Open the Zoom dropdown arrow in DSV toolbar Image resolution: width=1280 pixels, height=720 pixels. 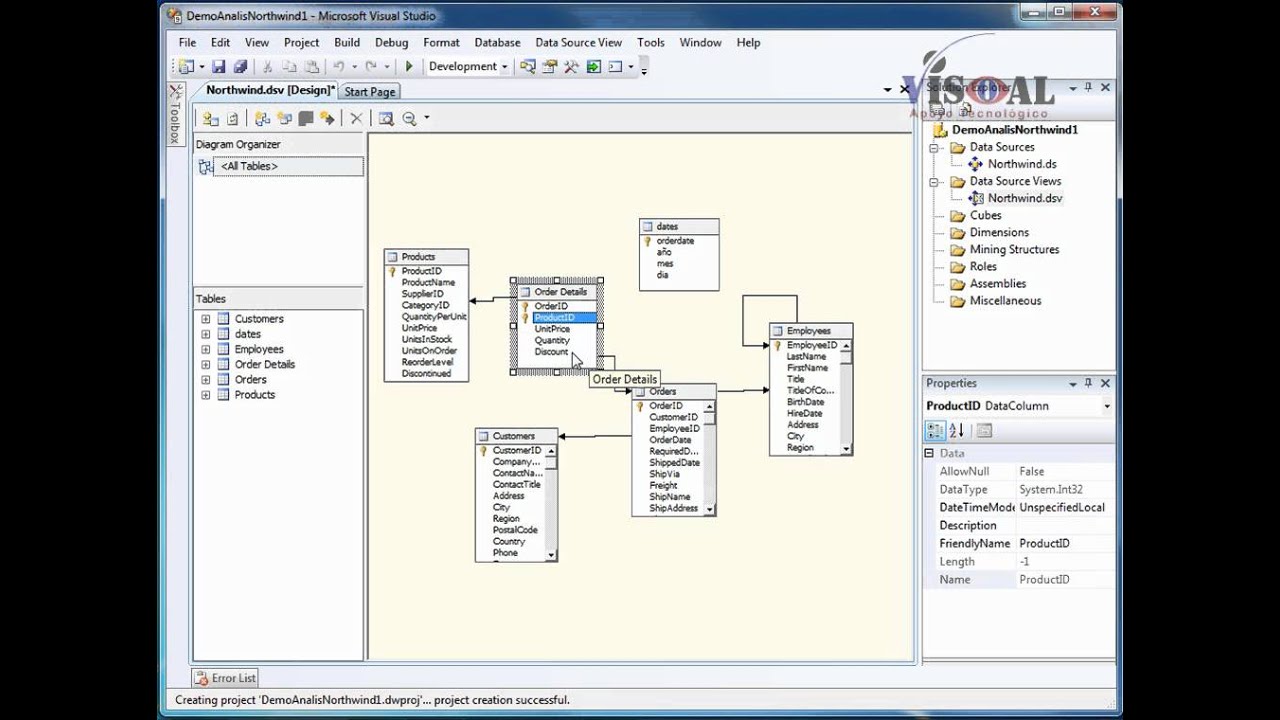[x=427, y=118]
